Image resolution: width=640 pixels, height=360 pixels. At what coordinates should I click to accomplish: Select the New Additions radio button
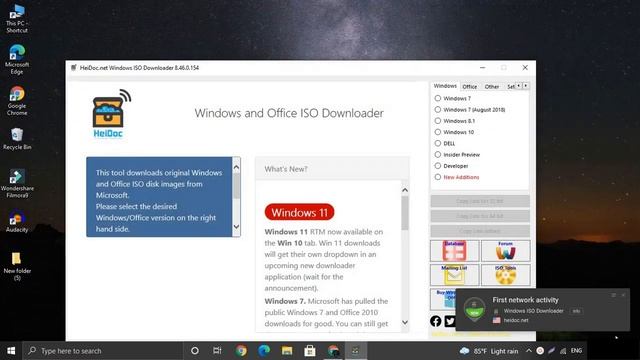(438, 177)
